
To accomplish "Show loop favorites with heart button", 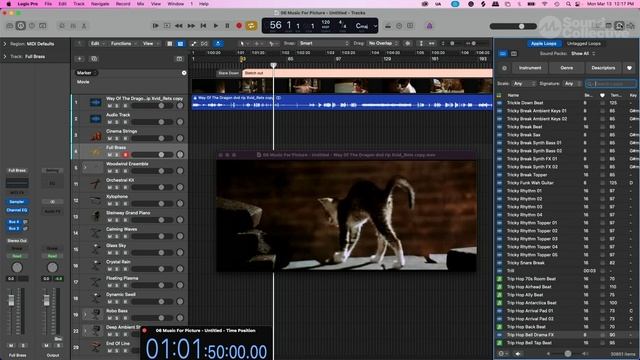I will point(629,68).
